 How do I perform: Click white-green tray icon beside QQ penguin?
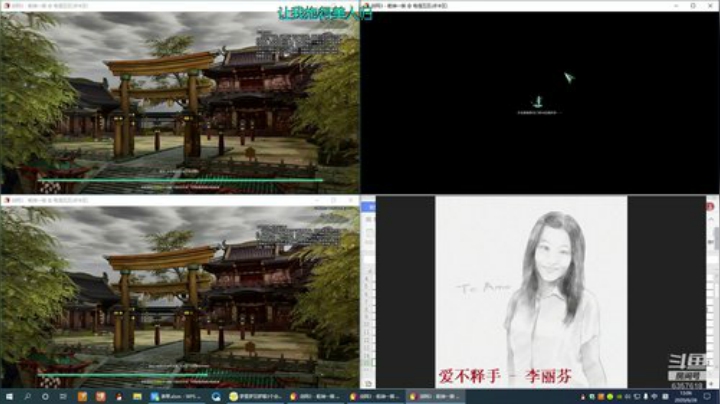pyautogui.click(x=592, y=397)
